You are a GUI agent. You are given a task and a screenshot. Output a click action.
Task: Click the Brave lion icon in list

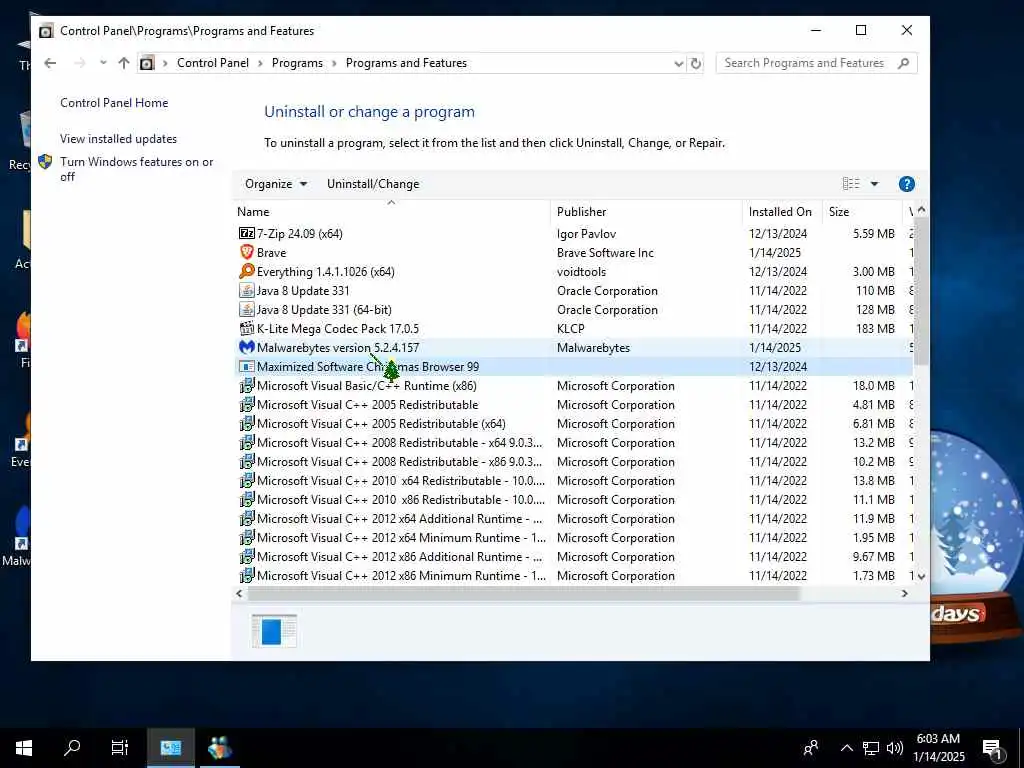point(246,253)
